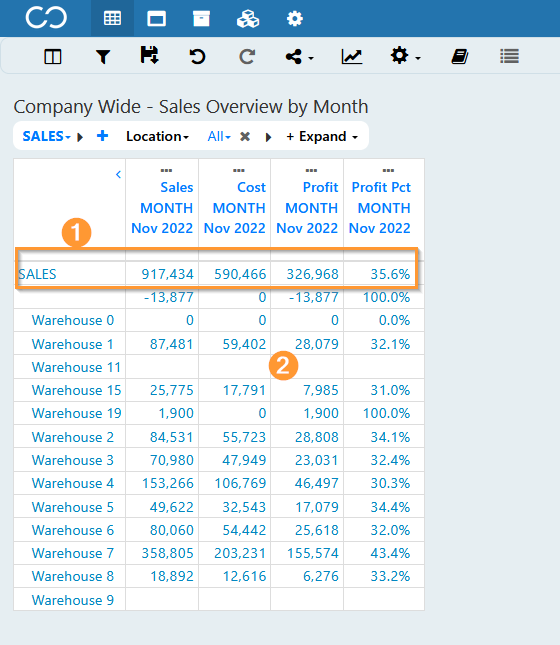This screenshot has height=645, width=560.
Task: Open the grid table view icon
Action: (x=112, y=19)
